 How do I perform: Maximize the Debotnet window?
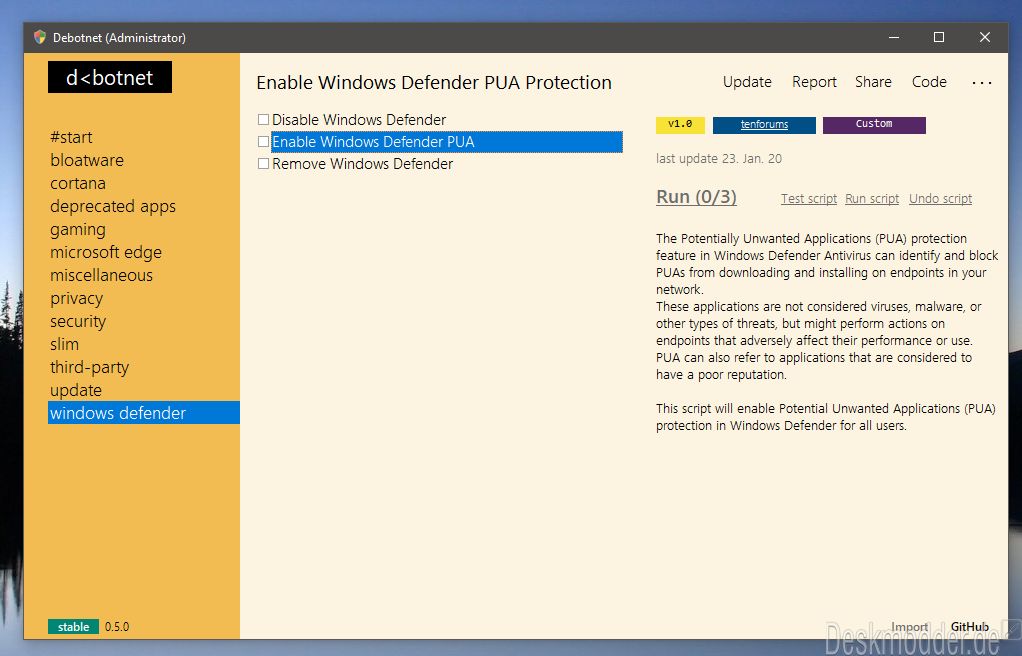click(x=939, y=37)
